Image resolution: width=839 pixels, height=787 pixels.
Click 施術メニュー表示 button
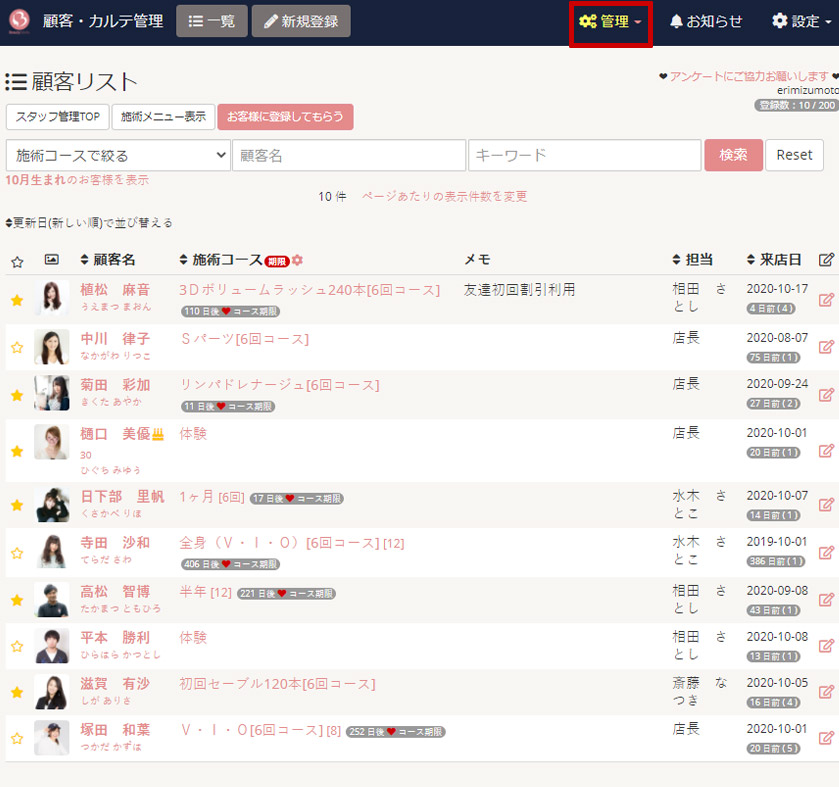coord(163,117)
